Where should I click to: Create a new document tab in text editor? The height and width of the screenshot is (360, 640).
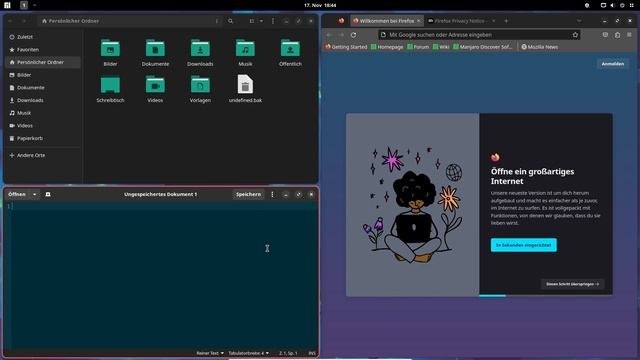(x=48, y=194)
